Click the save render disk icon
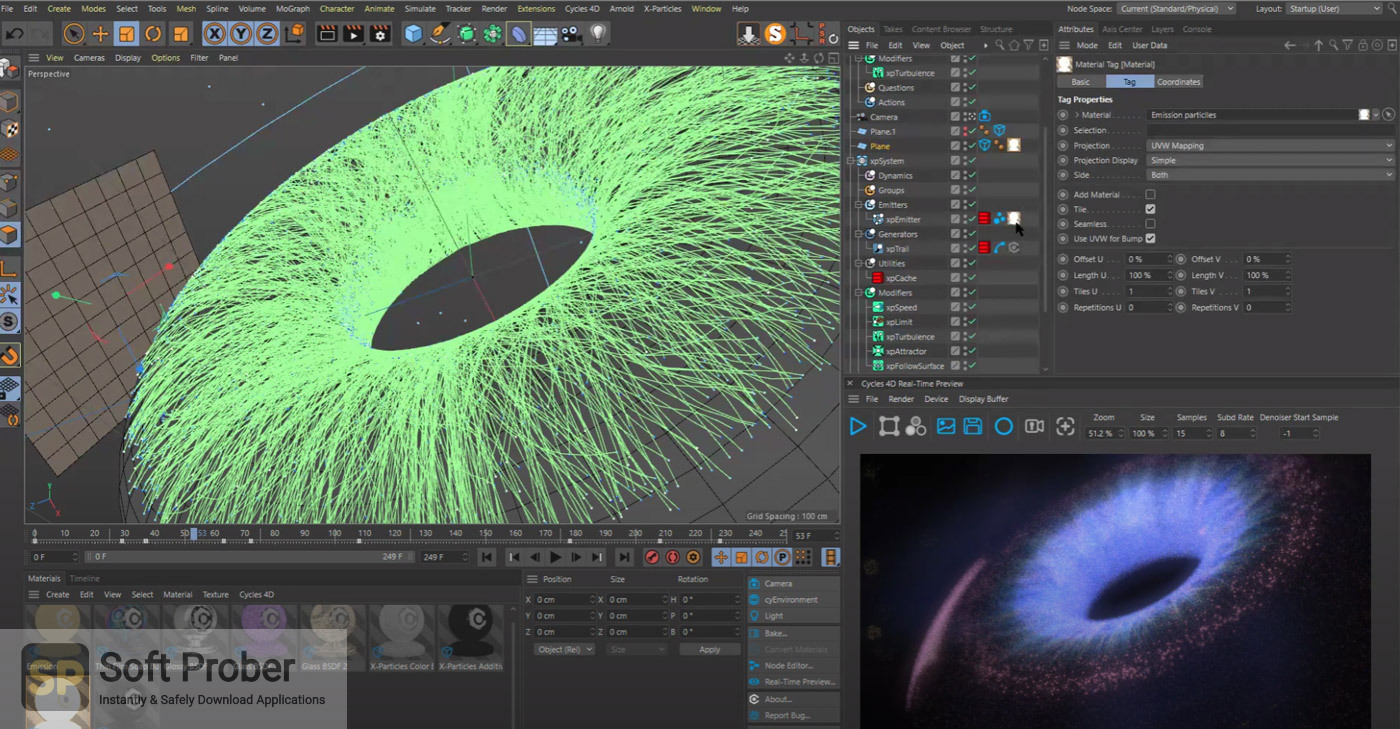This screenshot has width=1400, height=729. 973,427
